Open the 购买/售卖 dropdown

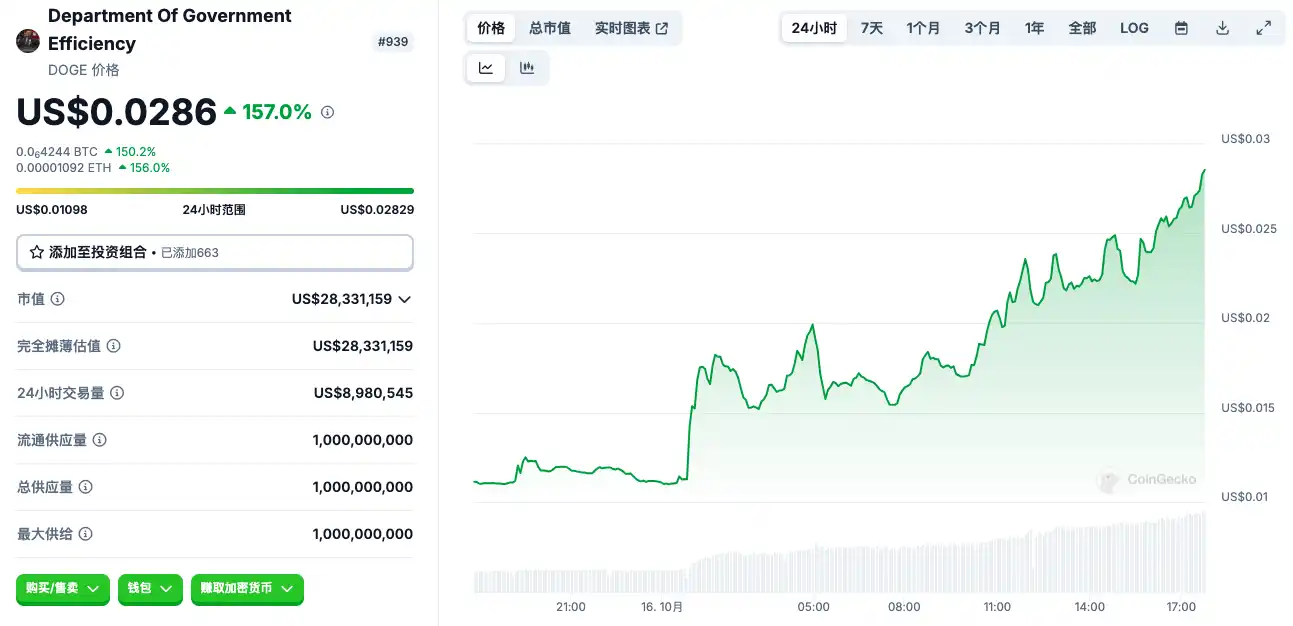coord(63,589)
